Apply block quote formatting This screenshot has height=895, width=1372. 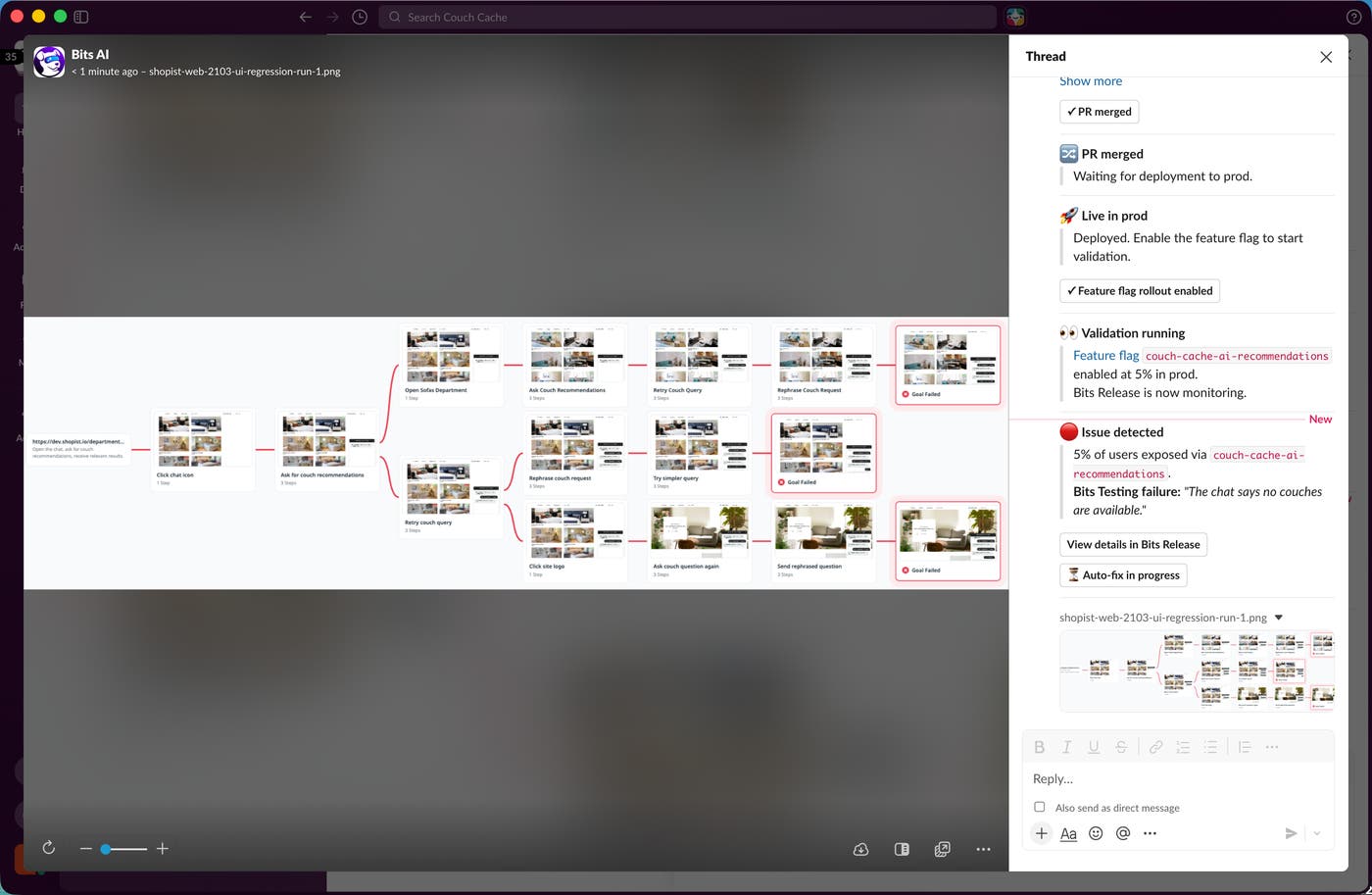[1245, 747]
